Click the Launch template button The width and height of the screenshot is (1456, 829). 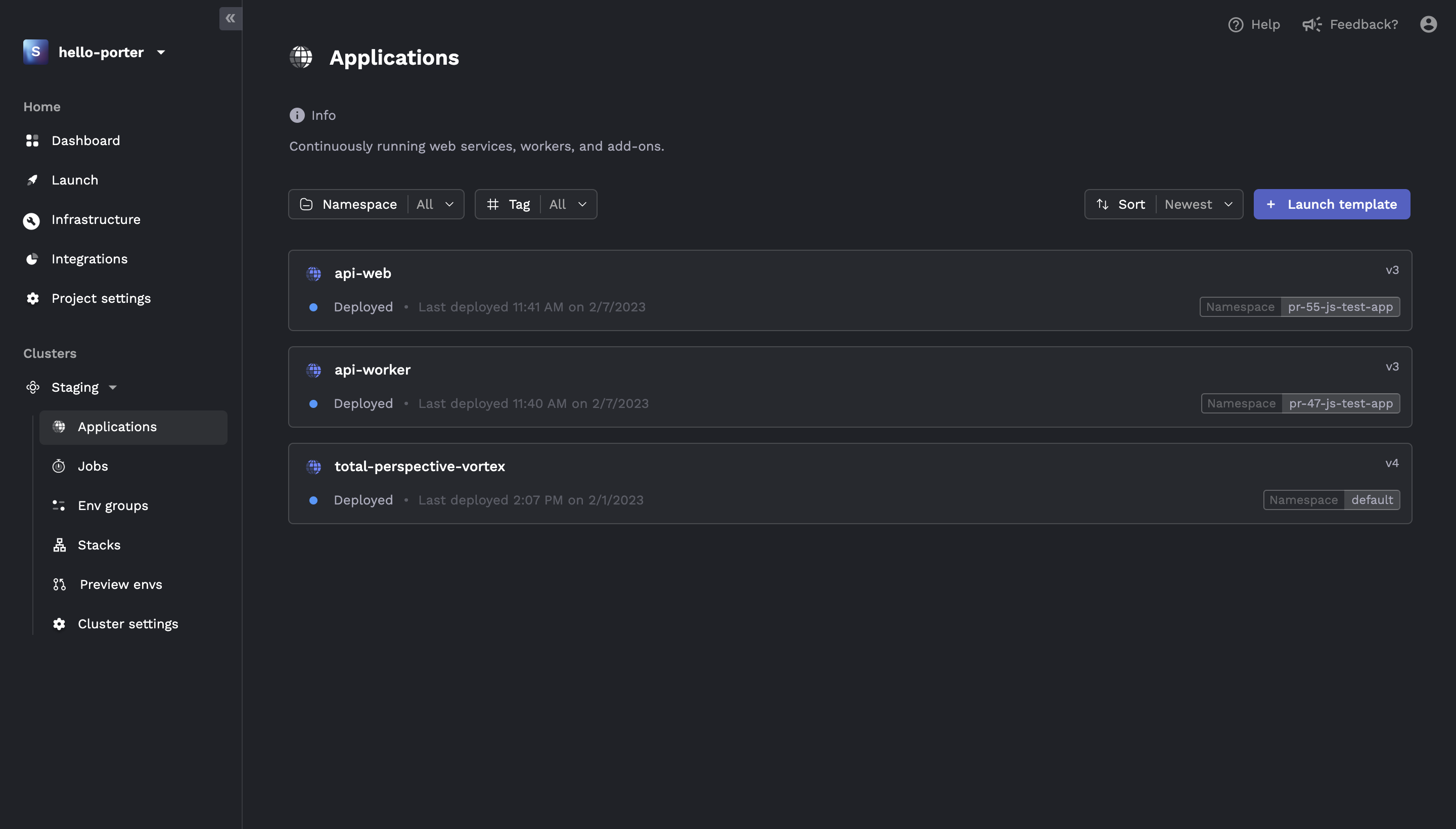pyautogui.click(x=1331, y=204)
